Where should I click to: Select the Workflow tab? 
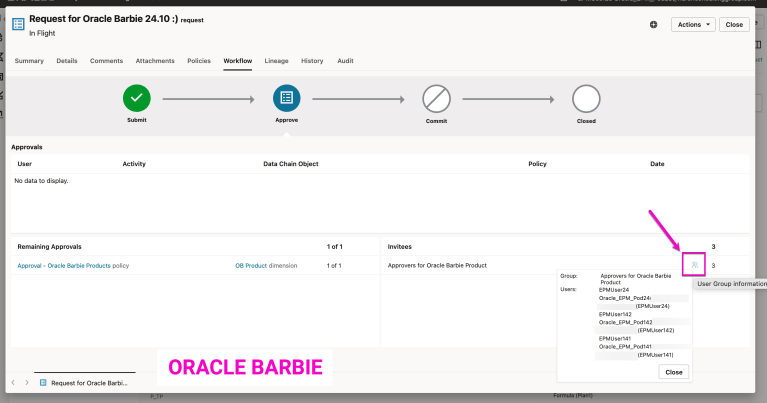(238, 61)
